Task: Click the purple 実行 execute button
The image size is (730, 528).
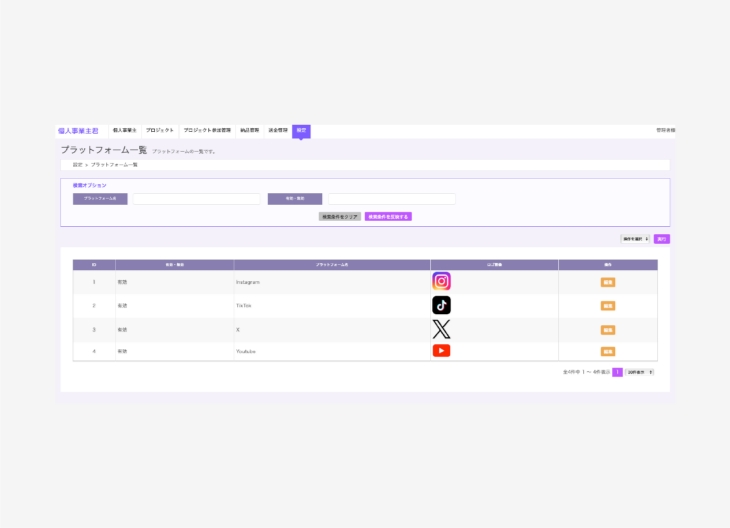Action: (x=662, y=239)
